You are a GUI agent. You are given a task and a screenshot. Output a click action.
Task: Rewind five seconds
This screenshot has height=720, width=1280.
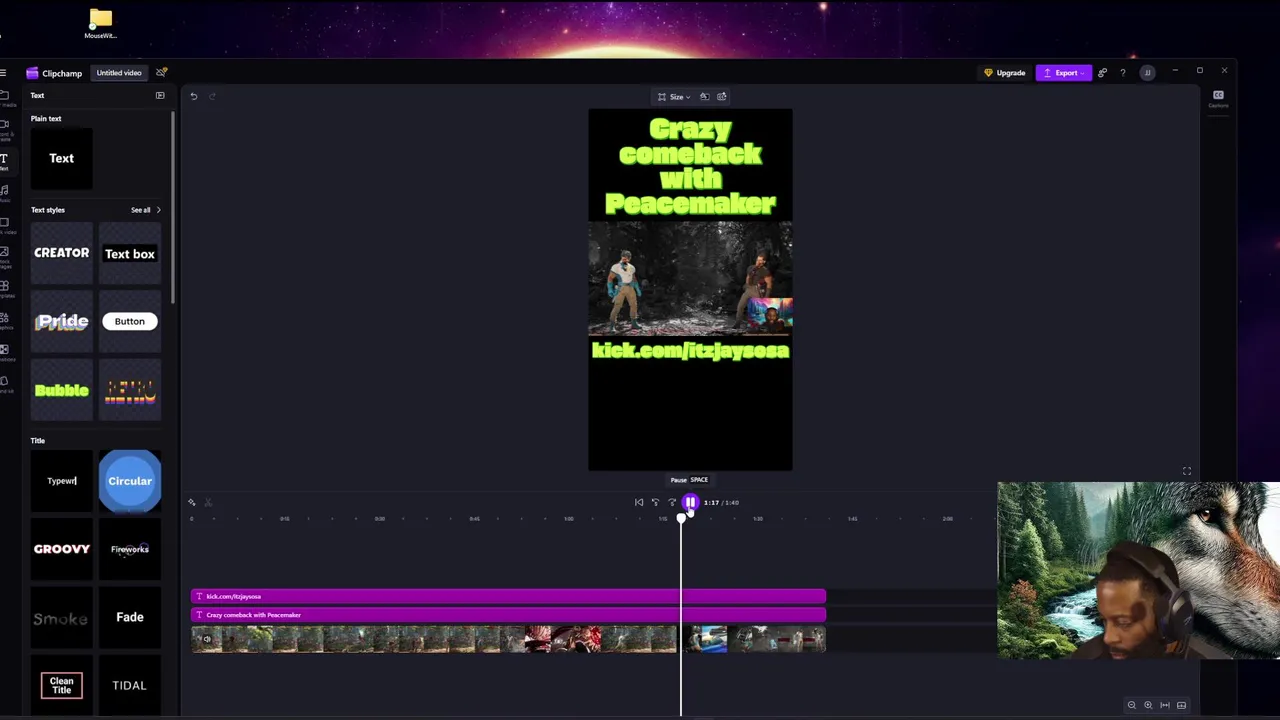coord(656,503)
